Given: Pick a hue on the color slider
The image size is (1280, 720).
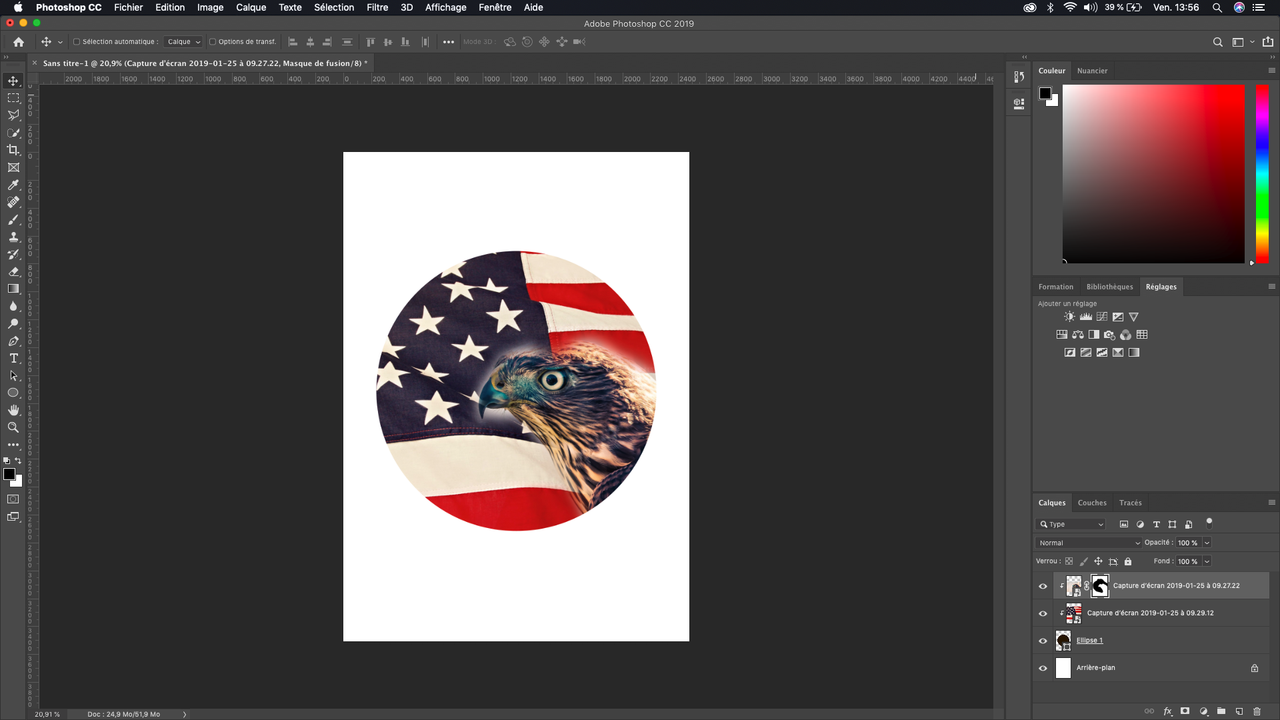Looking at the screenshot, I should tap(1262, 174).
